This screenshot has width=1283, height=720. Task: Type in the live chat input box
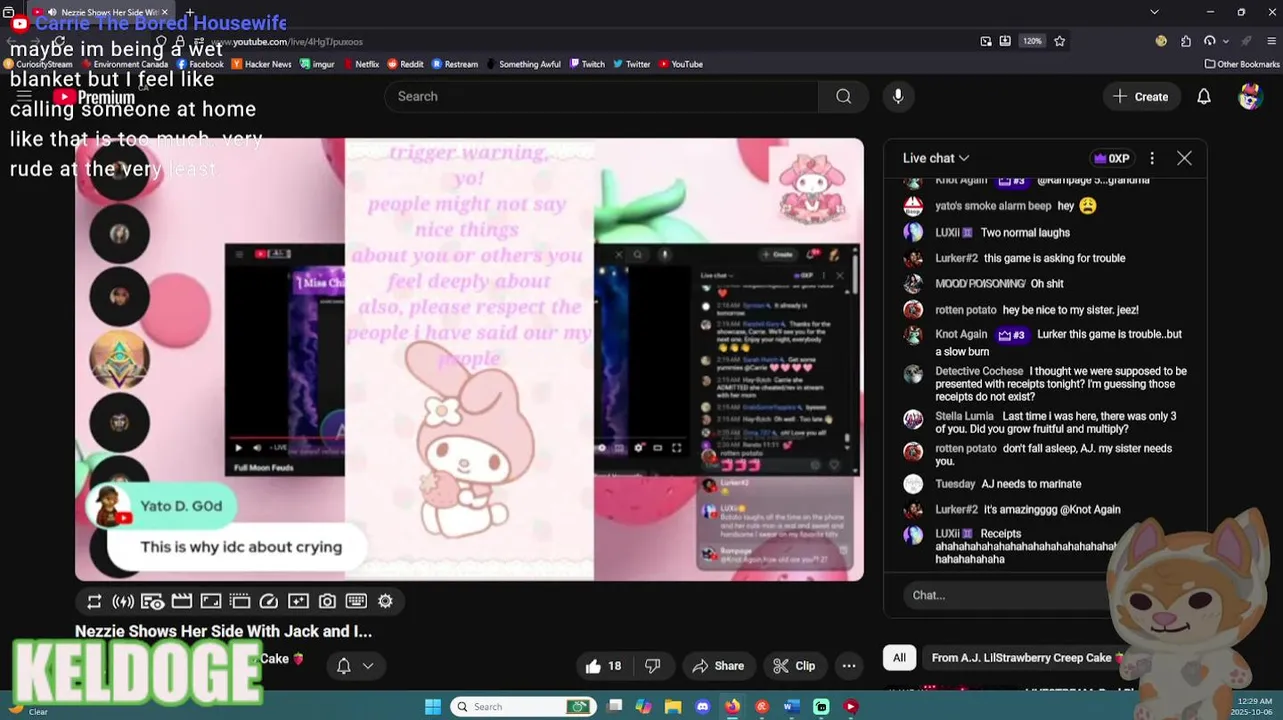(x=1010, y=595)
